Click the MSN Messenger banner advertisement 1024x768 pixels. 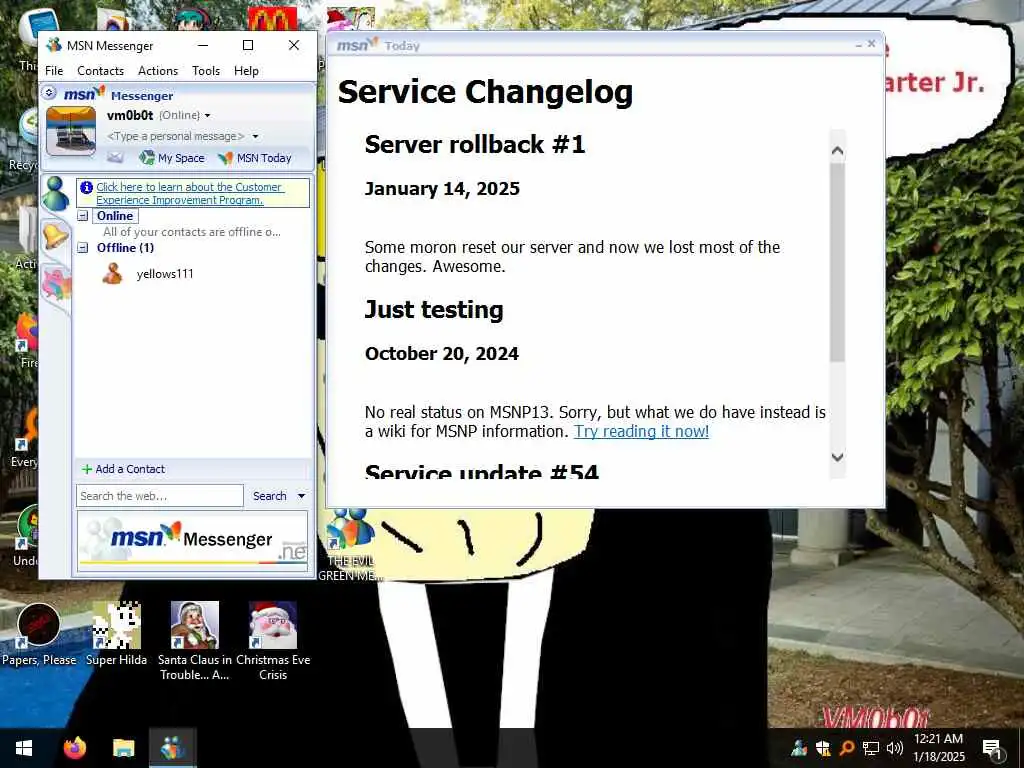(193, 541)
